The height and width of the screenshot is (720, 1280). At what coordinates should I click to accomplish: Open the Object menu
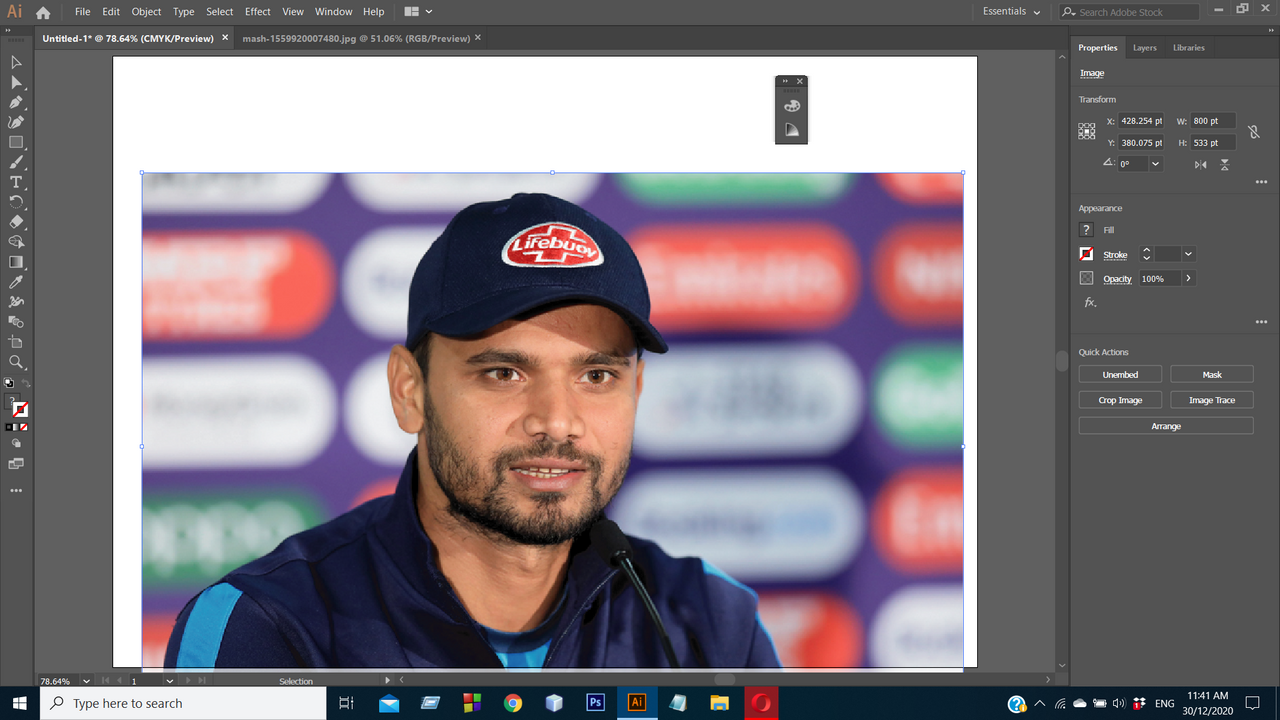(146, 12)
